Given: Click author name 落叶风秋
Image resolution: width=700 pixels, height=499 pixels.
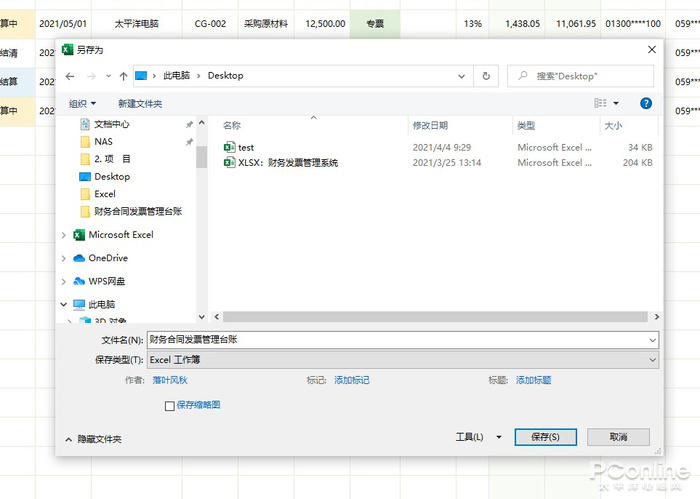Looking at the screenshot, I should tap(170, 380).
